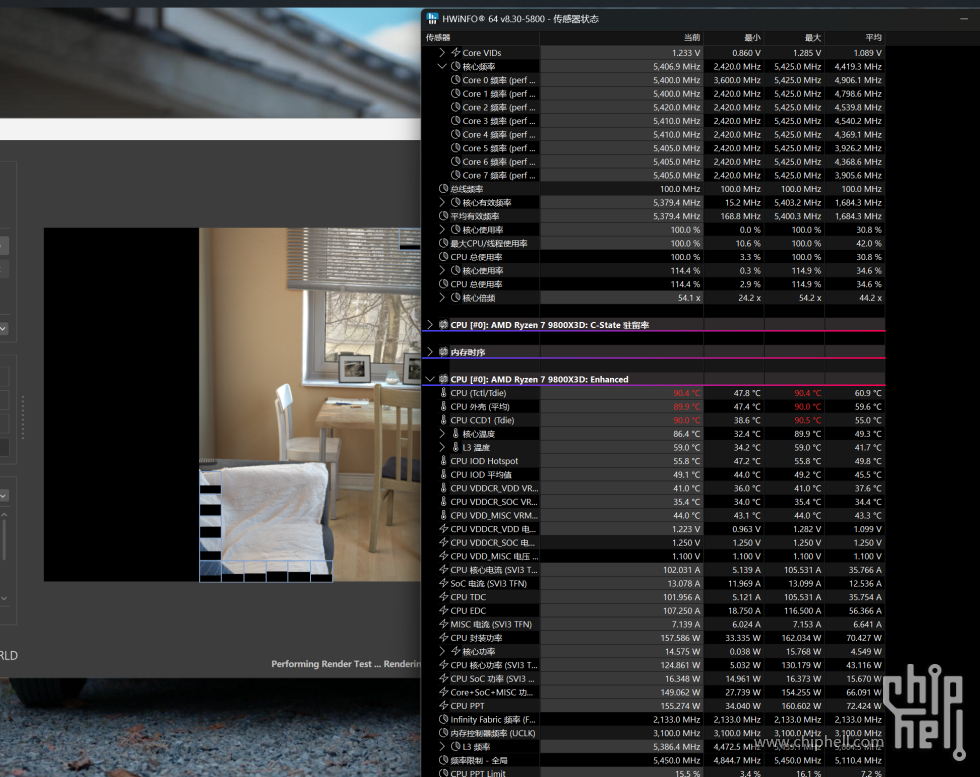Click the HWiNFO logo in the title bar
The height and width of the screenshot is (777, 980).
431,19
